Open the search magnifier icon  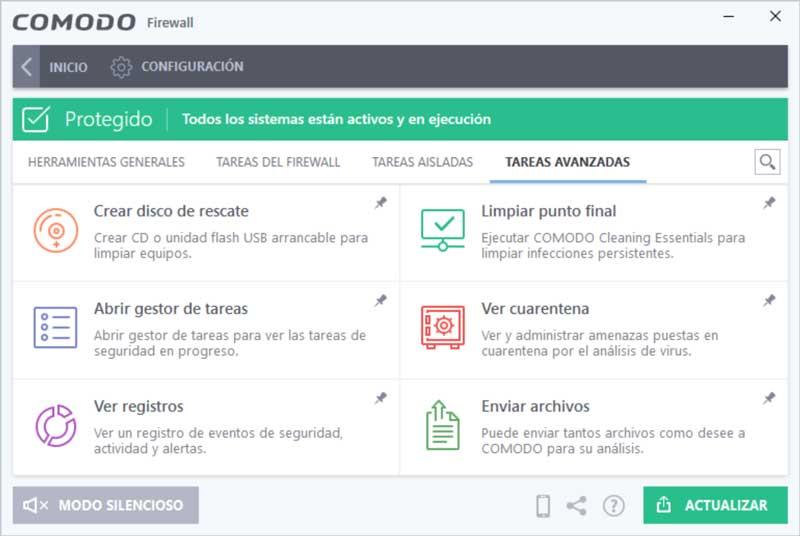(767, 162)
